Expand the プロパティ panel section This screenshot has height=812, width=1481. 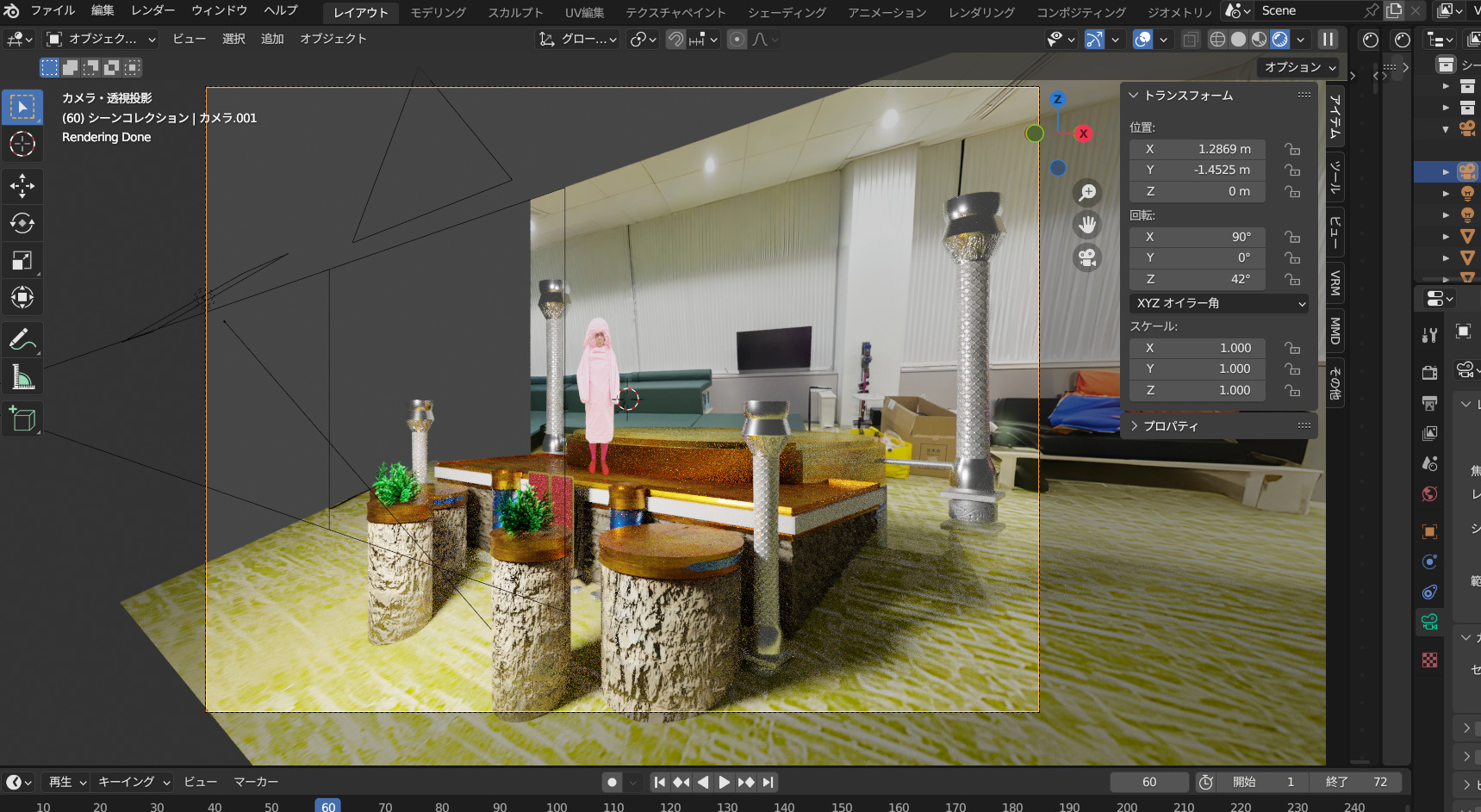[x=1170, y=426]
